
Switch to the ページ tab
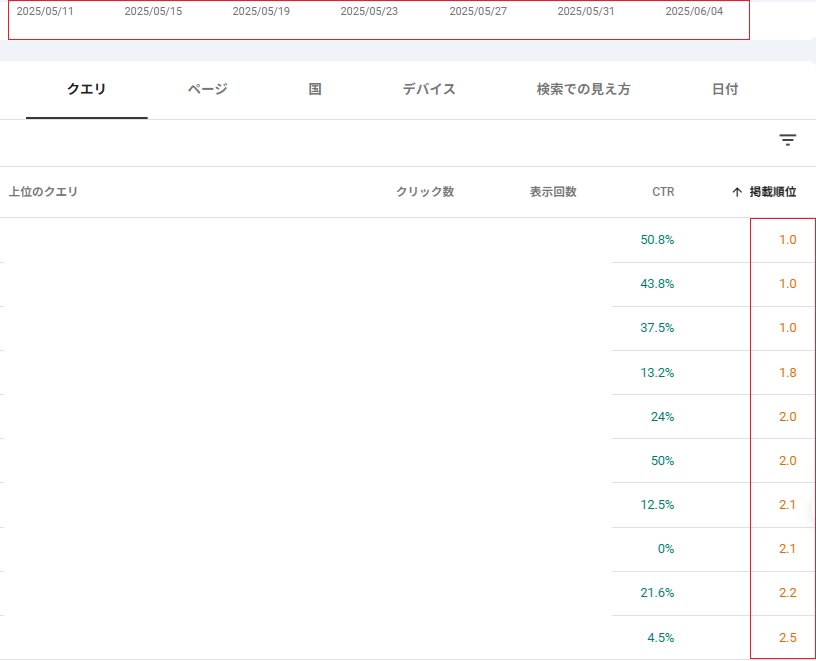[208, 89]
